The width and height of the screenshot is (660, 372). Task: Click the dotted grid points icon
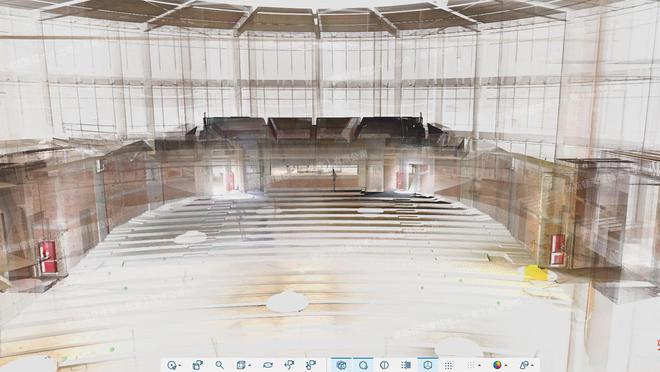[x=449, y=365]
